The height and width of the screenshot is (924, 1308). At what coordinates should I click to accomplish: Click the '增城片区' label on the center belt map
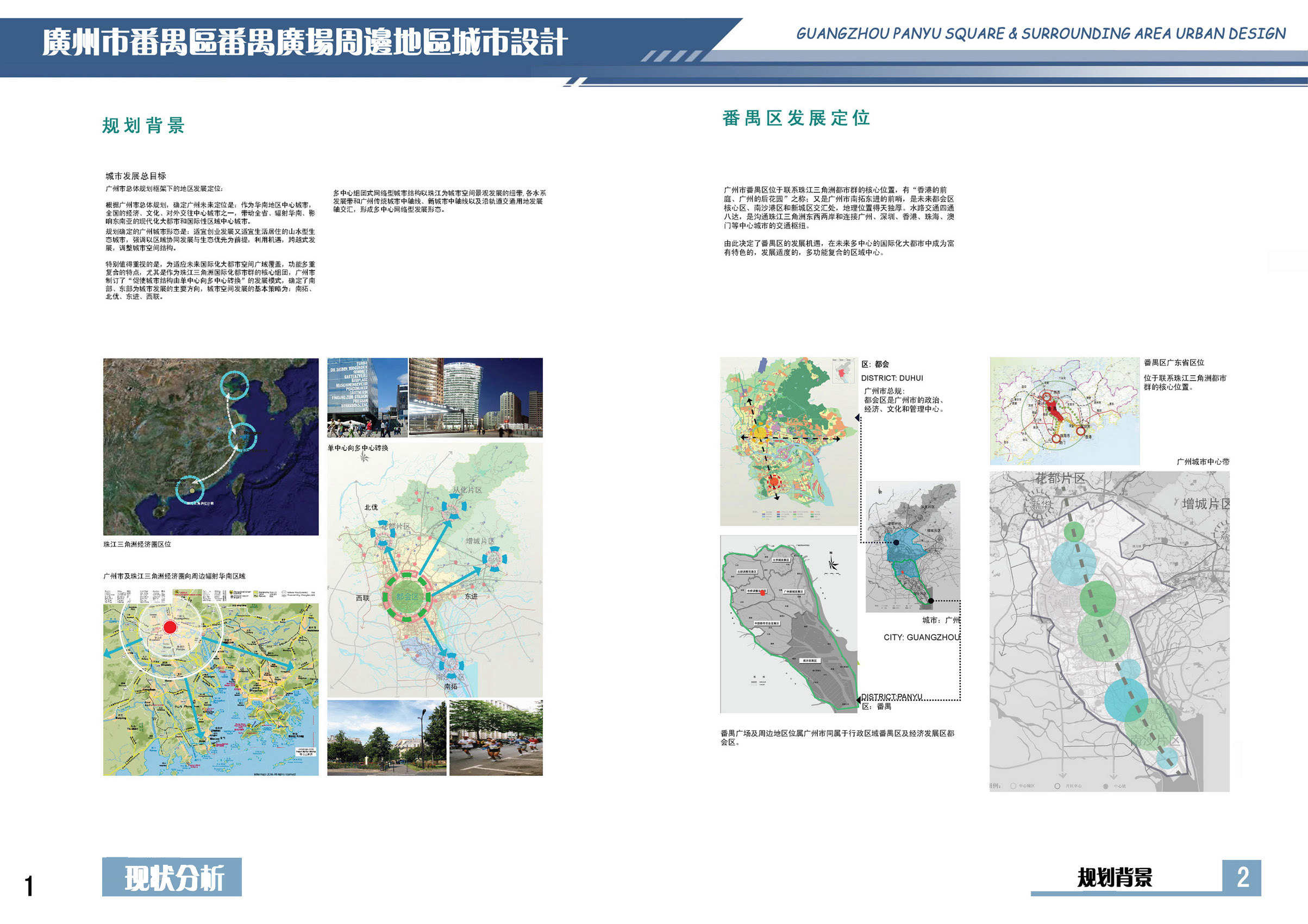[1205, 504]
